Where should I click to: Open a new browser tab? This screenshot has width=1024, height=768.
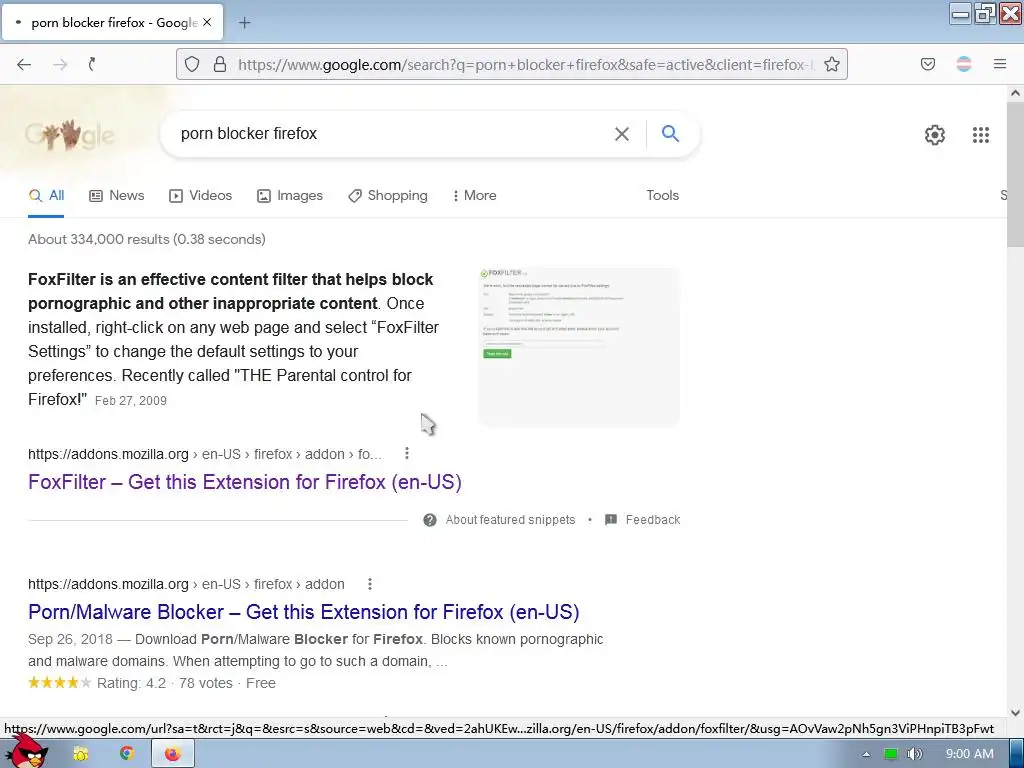click(x=244, y=23)
